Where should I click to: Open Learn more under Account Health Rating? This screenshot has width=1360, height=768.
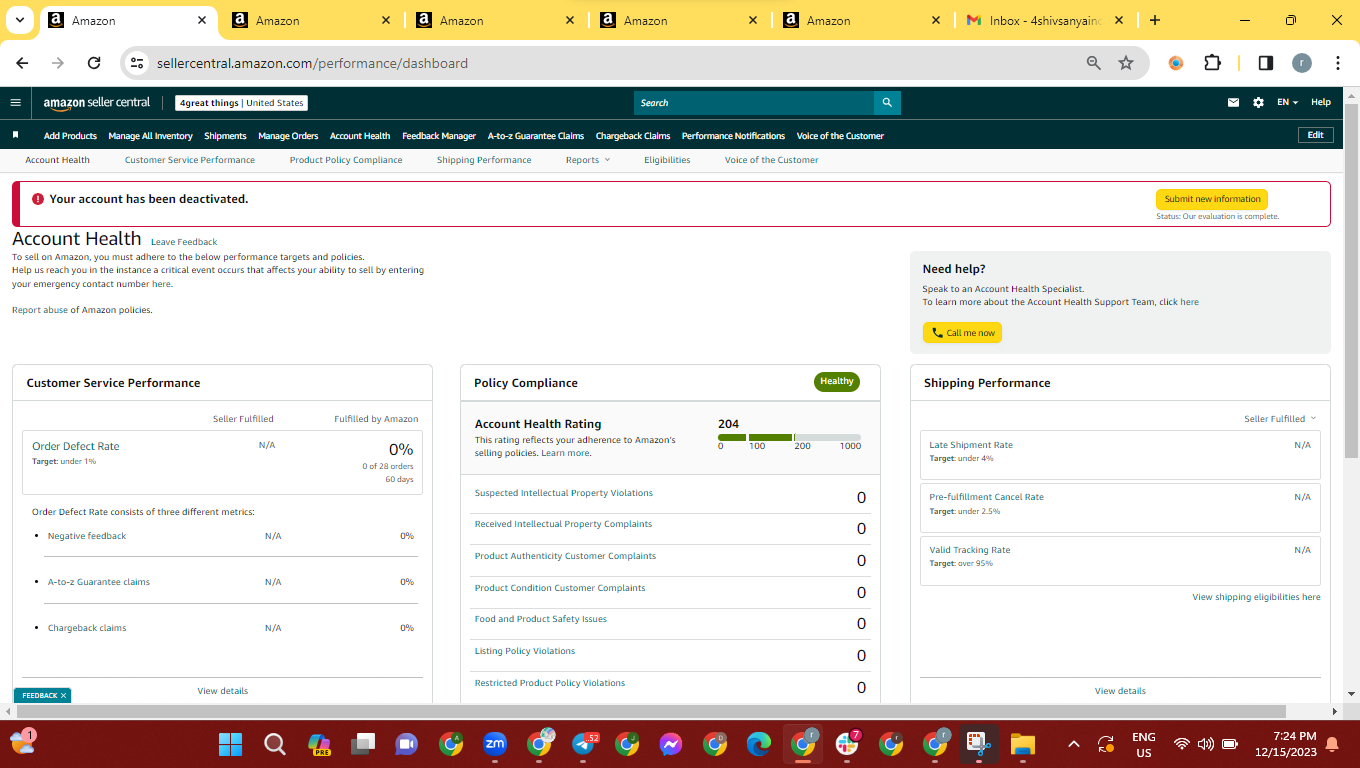pos(565,453)
